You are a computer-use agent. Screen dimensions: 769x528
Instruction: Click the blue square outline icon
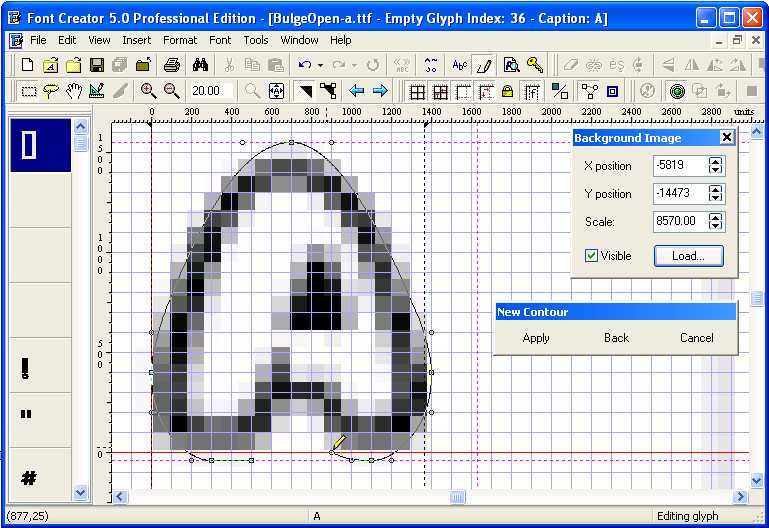click(612, 91)
